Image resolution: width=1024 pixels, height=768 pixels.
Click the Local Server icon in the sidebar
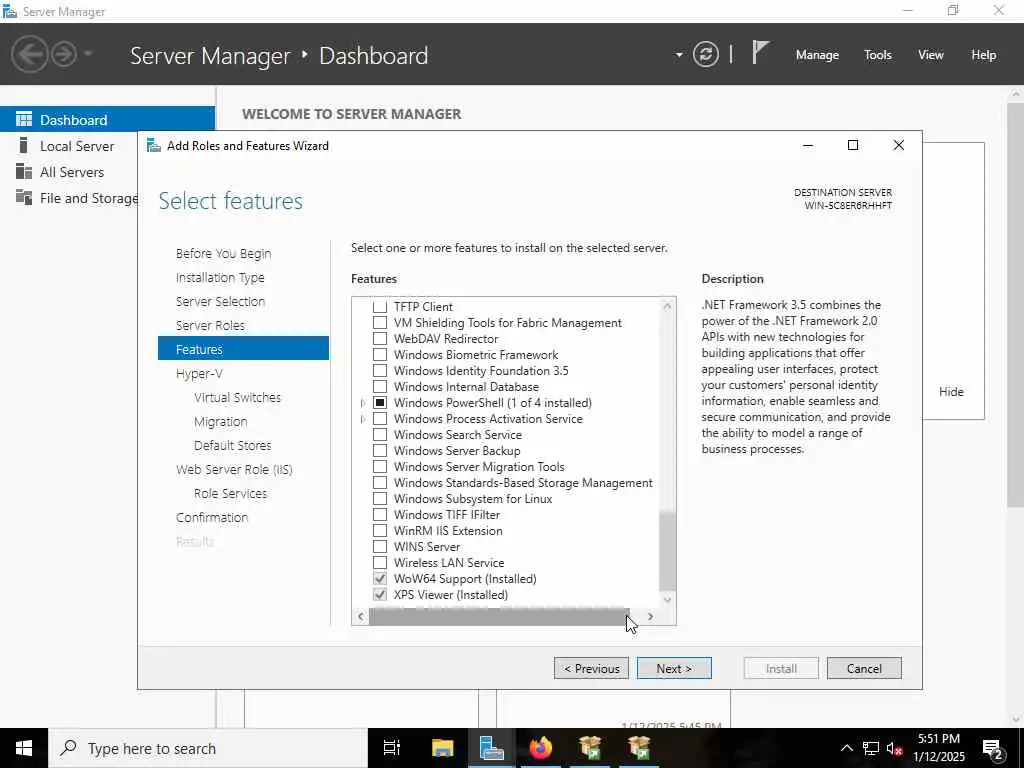point(24,146)
